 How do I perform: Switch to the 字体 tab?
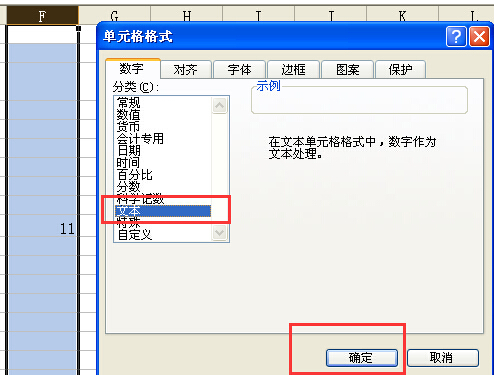coord(239,70)
